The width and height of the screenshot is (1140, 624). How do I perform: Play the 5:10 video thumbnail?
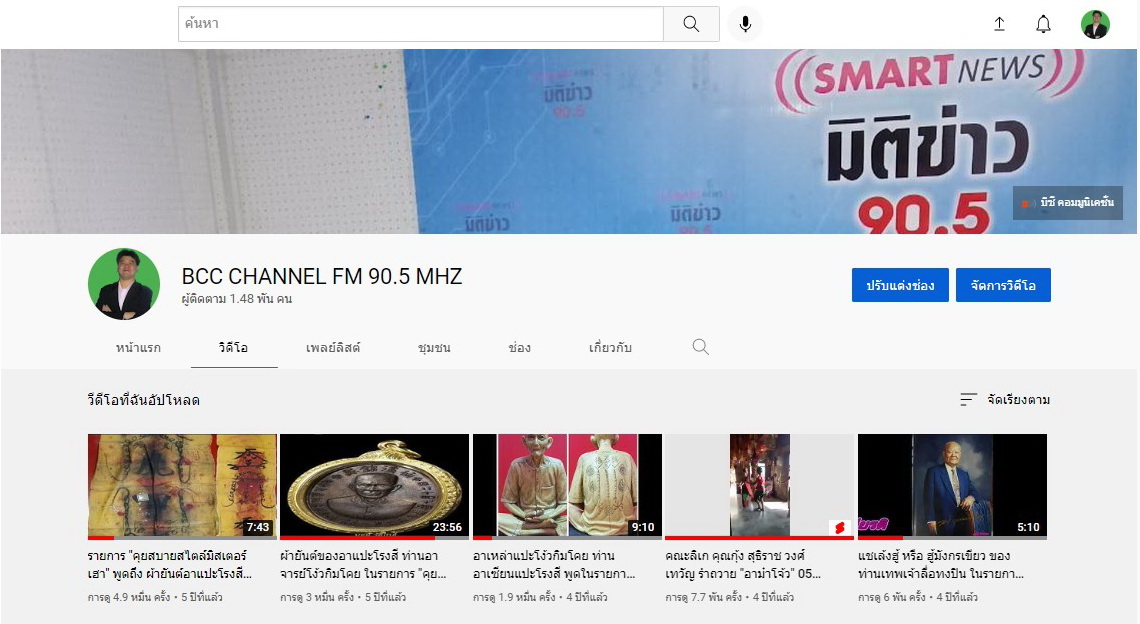coord(952,487)
